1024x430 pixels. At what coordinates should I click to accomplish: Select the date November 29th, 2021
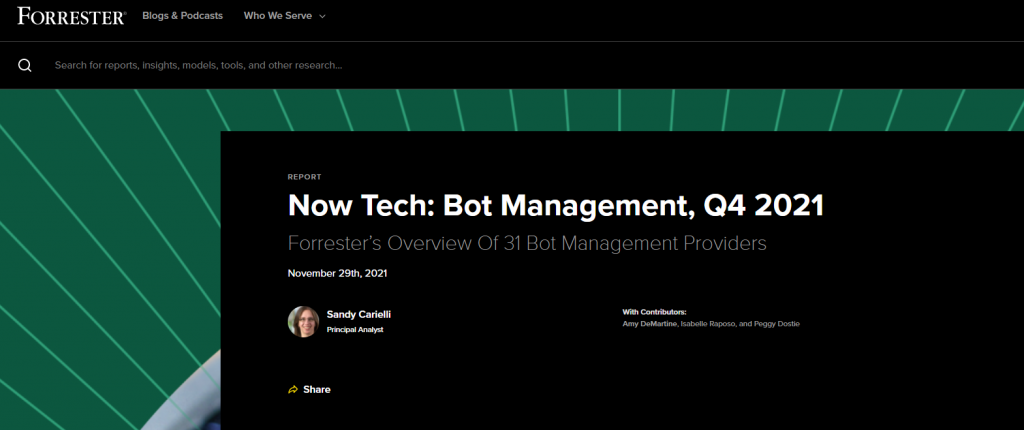[x=338, y=273]
